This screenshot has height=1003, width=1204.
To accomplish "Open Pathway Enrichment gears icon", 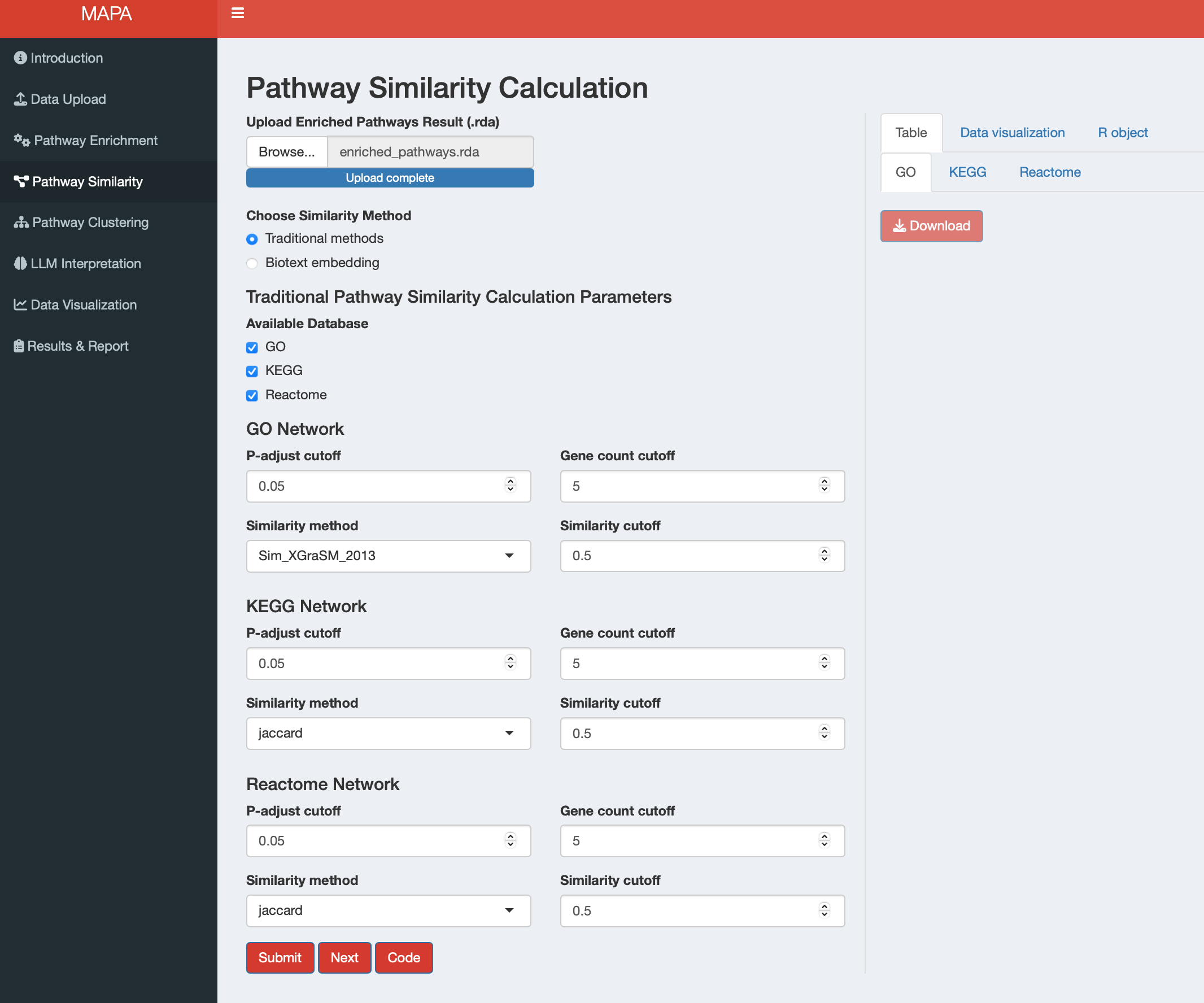I will coord(22,141).
